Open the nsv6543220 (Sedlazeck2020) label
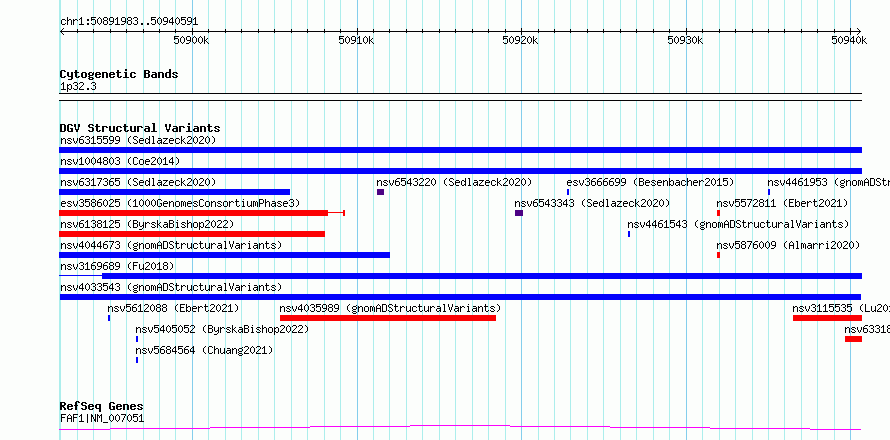890x440 pixels. point(454,182)
